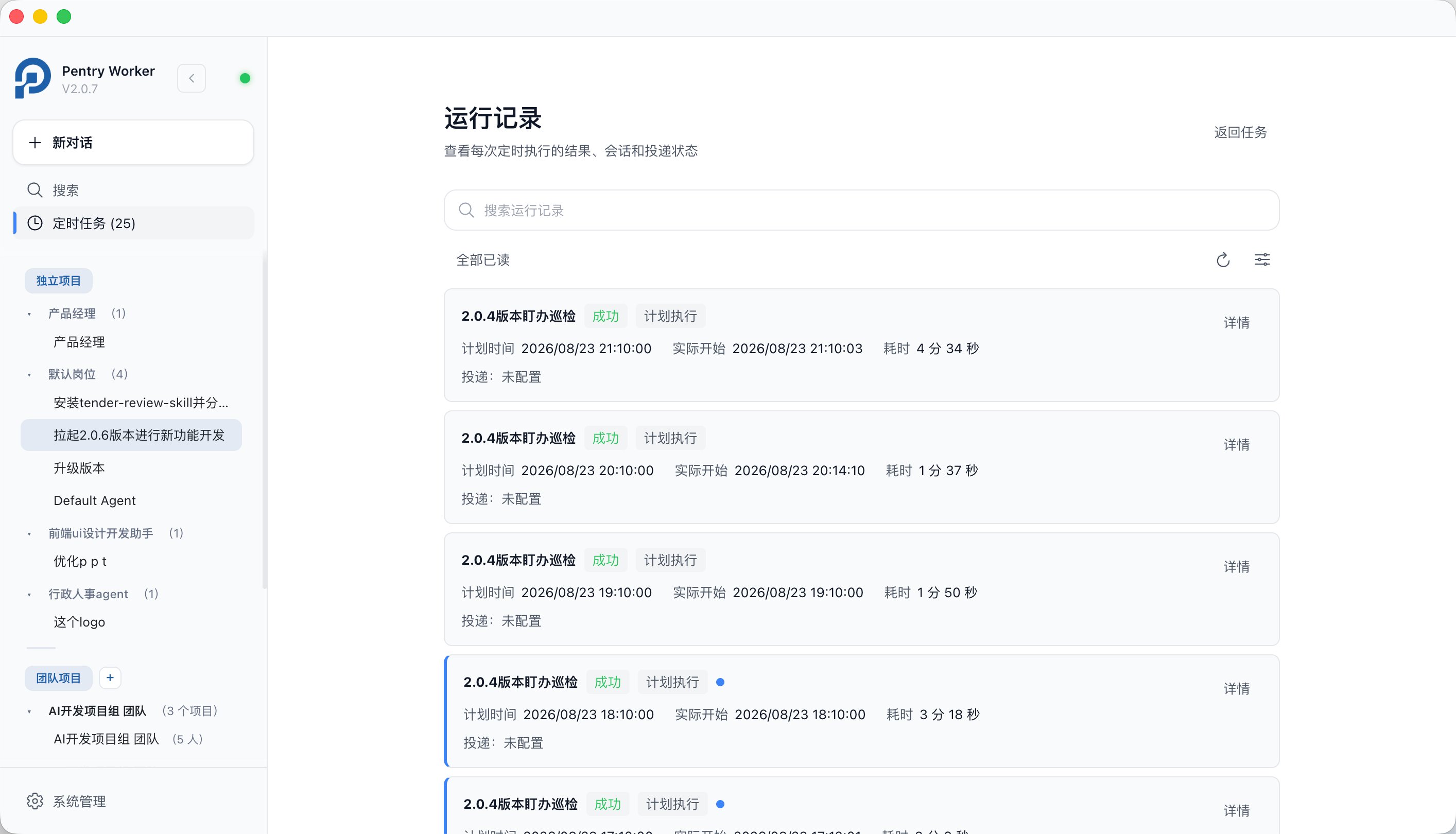
Task: Open the 产品经理 conversation item
Action: click(x=131, y=342)
